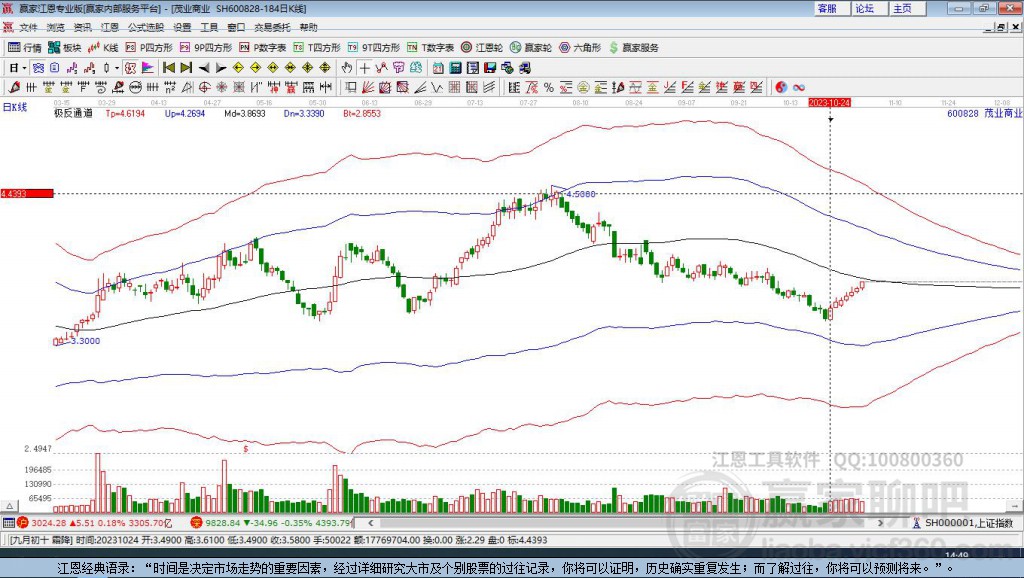Image resolution: width=1024 pixels, height=578 pixels.
Task: Toggle the crosshair cursor tool
Action: tap(365, 67)
